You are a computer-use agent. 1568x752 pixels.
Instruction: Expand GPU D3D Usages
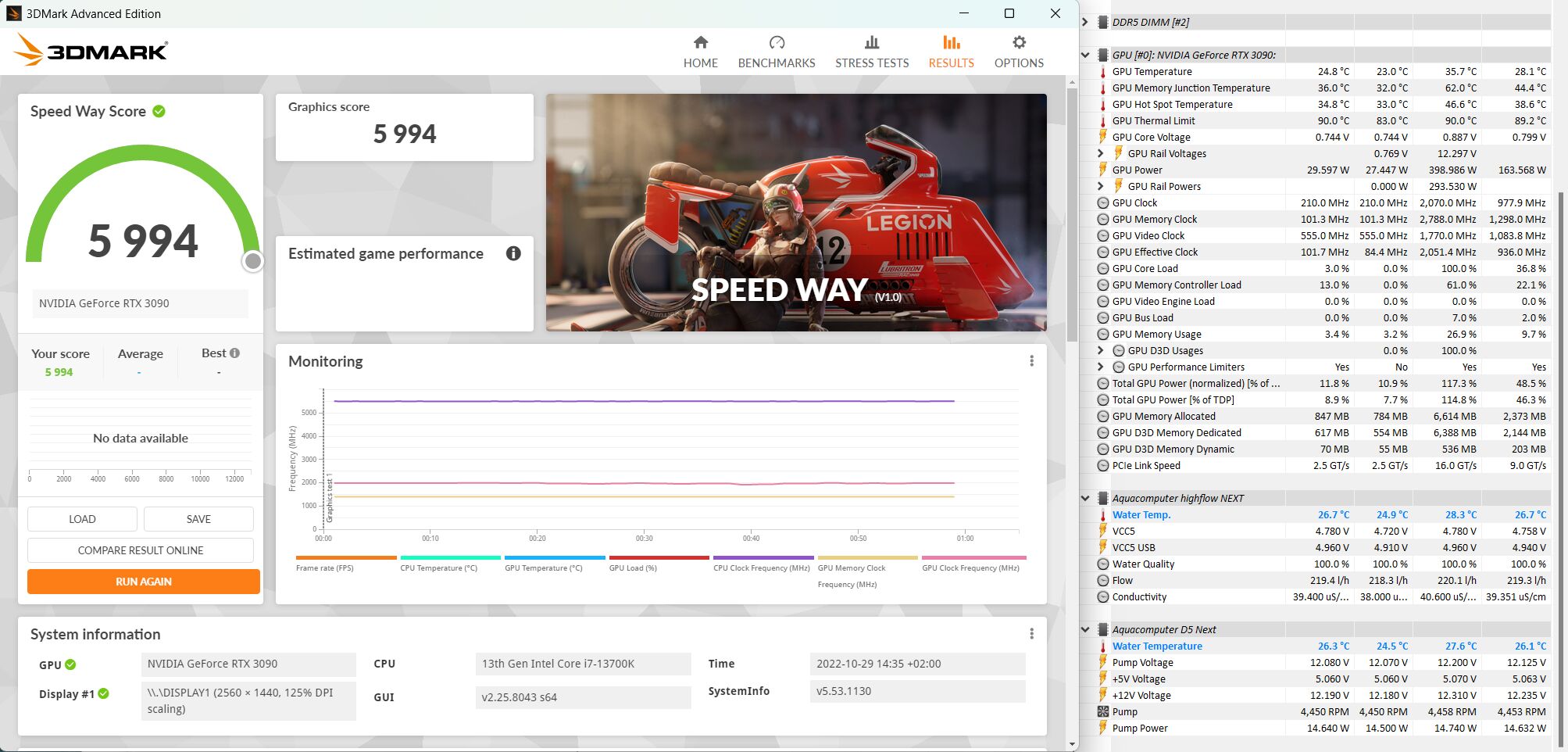click(x=1101, y=350)
